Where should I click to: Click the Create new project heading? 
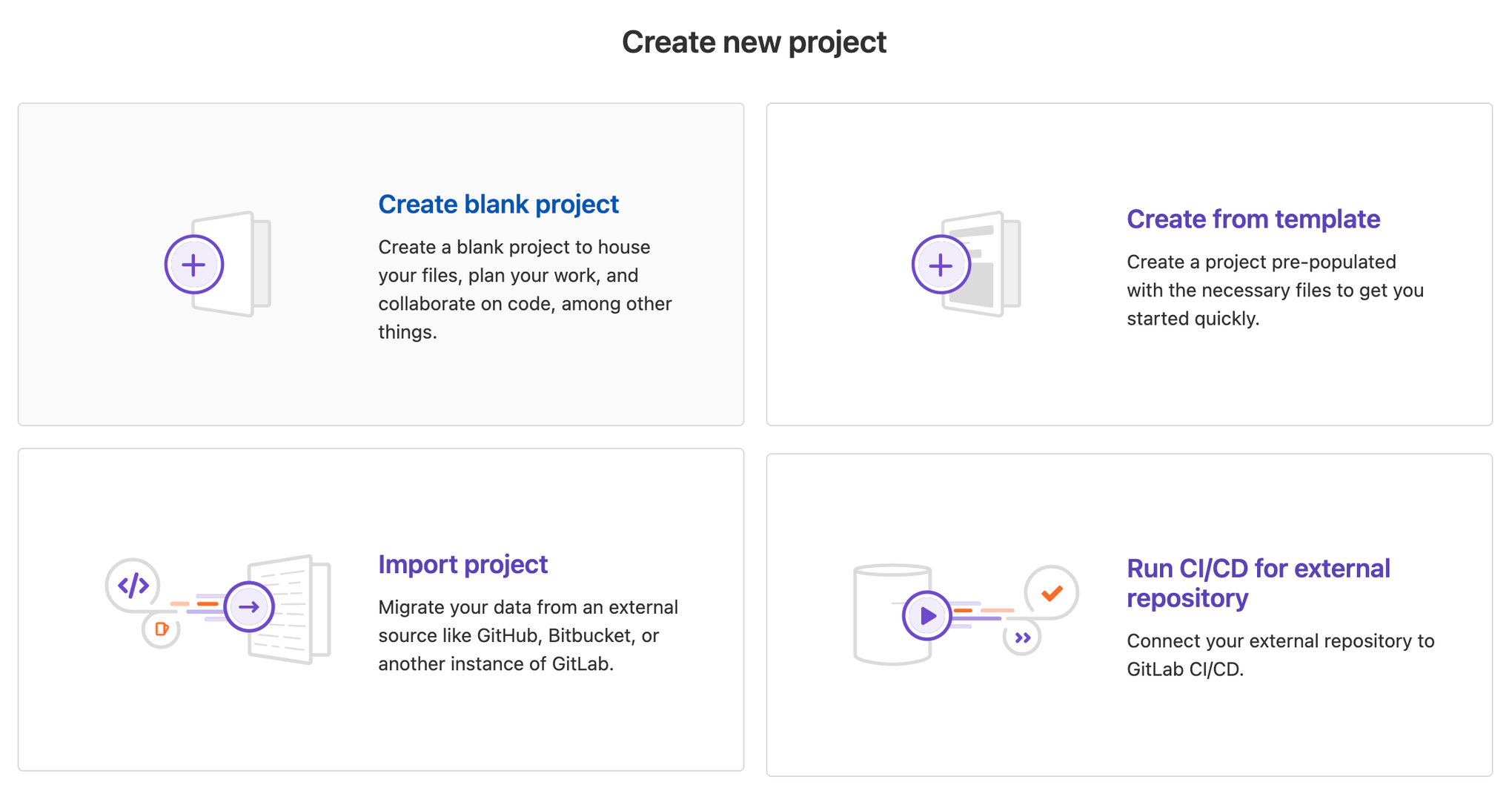tap(755, 42)
